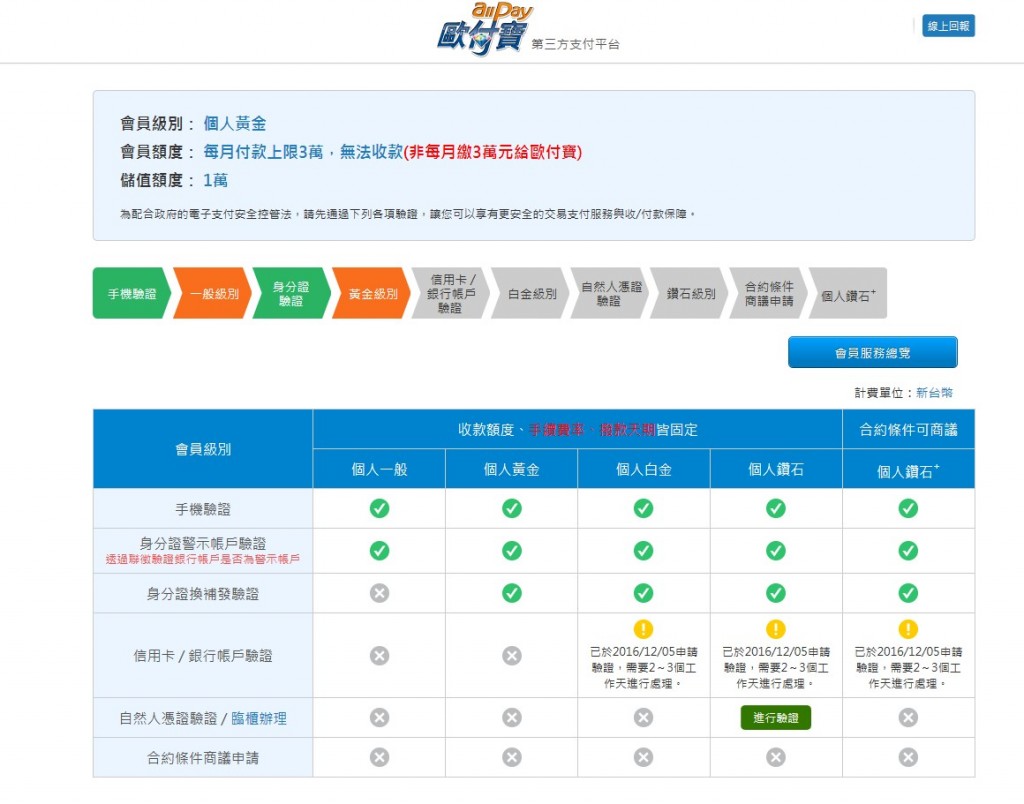
Task: Click the 第三方支付平台 tagline text
Action: [575, 44]
